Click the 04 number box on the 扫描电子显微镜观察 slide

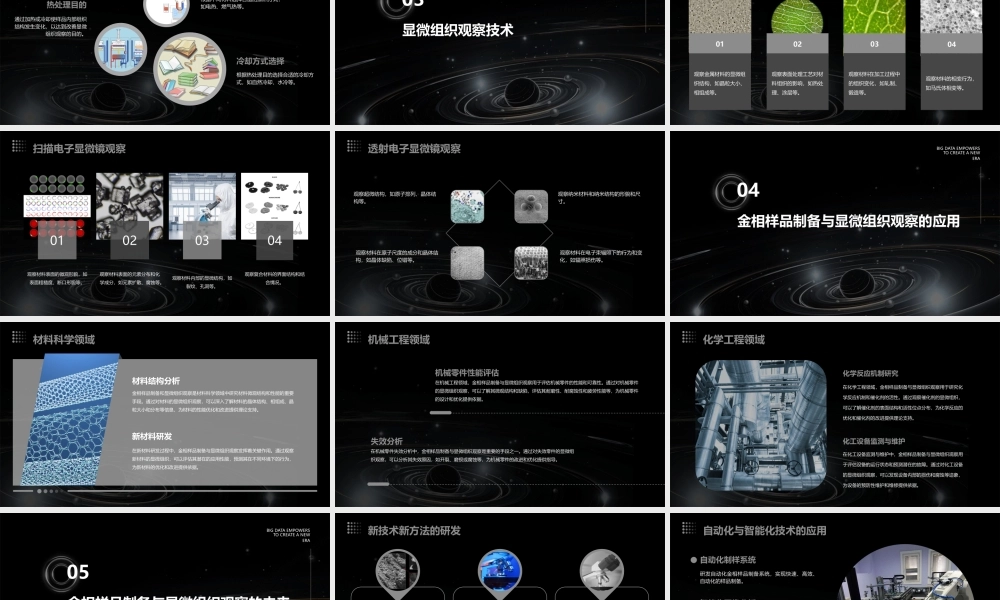[274, 240]
